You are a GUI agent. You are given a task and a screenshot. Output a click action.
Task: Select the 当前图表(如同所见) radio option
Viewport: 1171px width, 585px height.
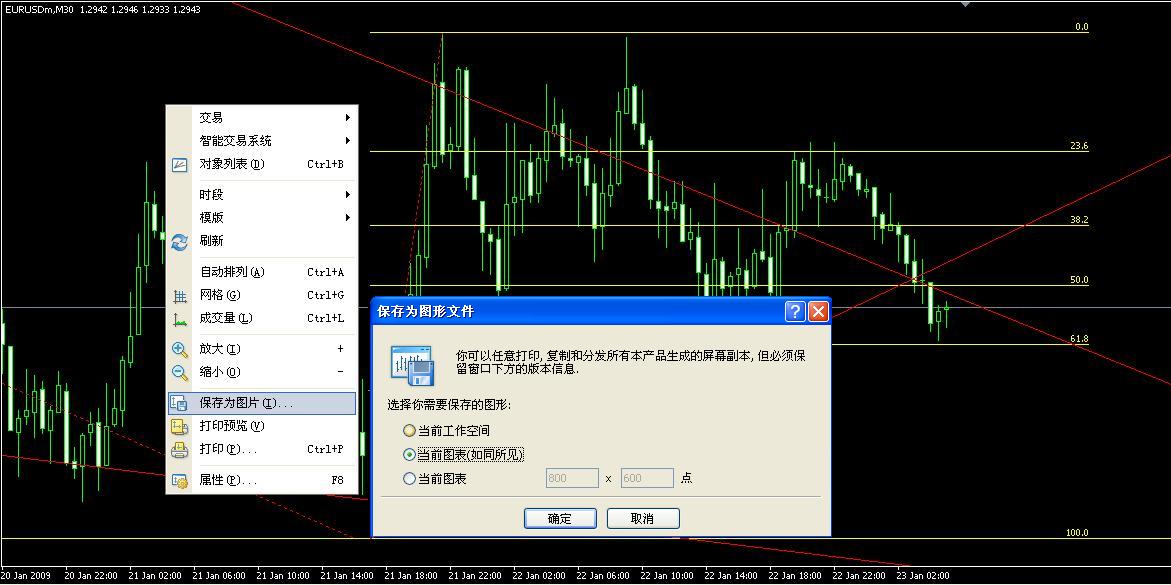pos(409,454)
